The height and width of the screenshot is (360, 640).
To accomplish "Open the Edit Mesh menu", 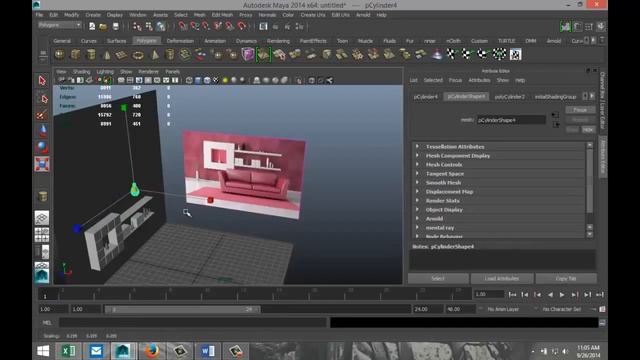I will pos(222,15).
